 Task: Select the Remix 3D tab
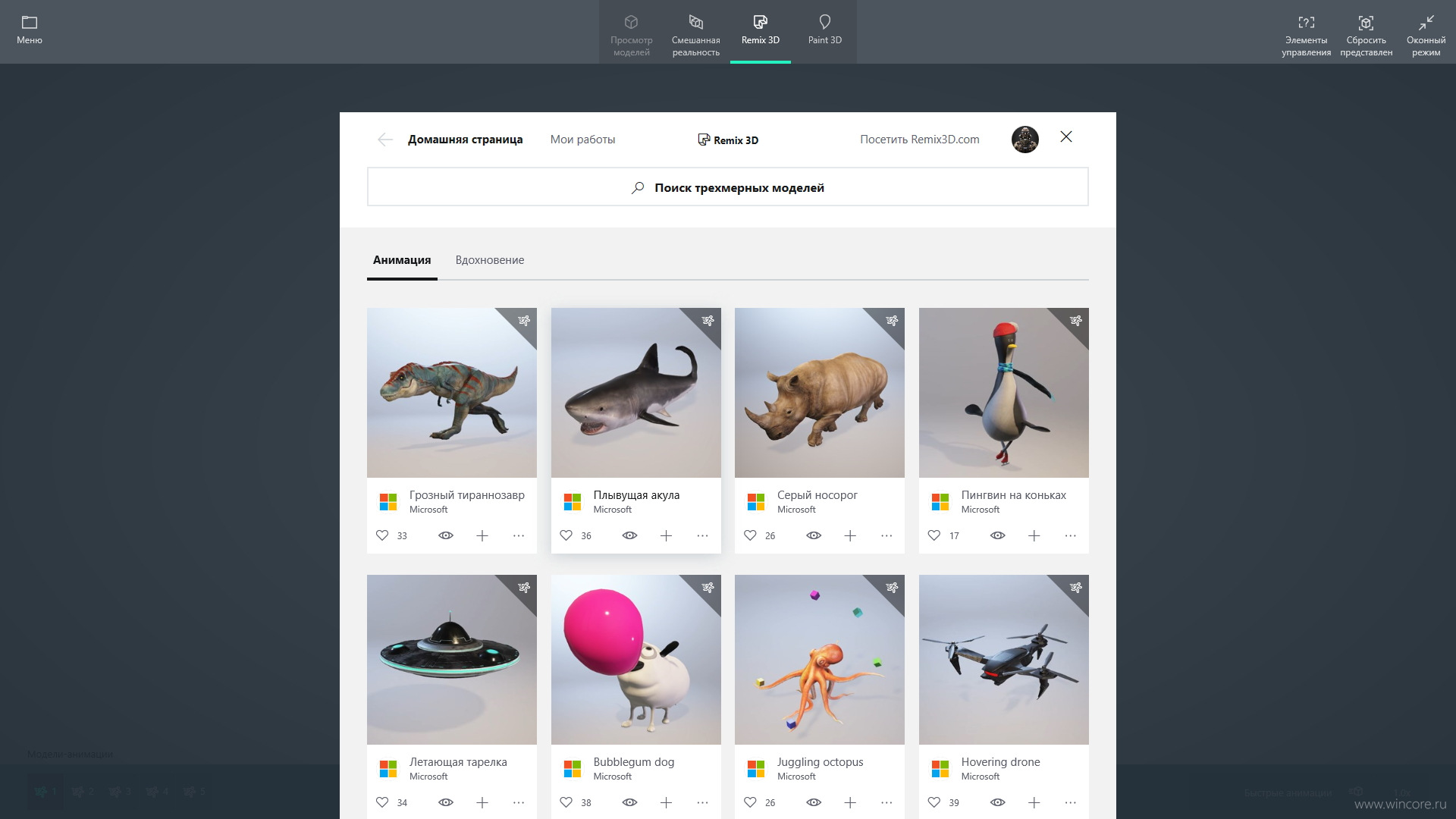761,32
